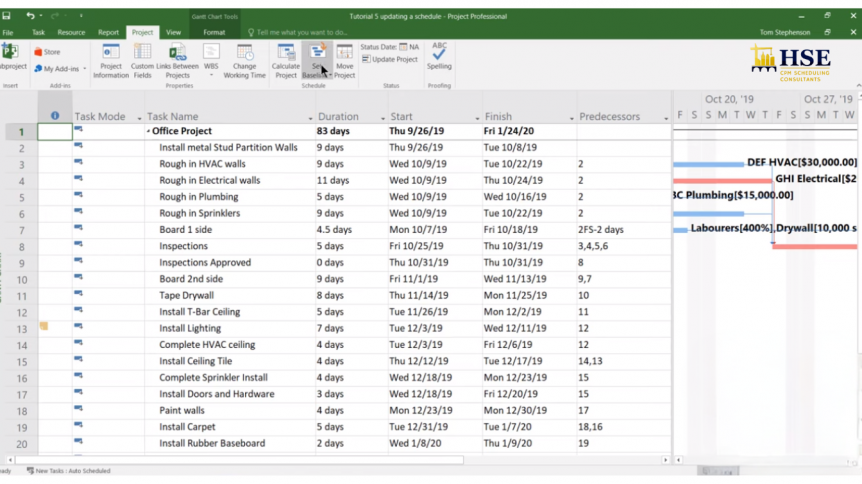Click the Paint walls task name

[182, 410]
